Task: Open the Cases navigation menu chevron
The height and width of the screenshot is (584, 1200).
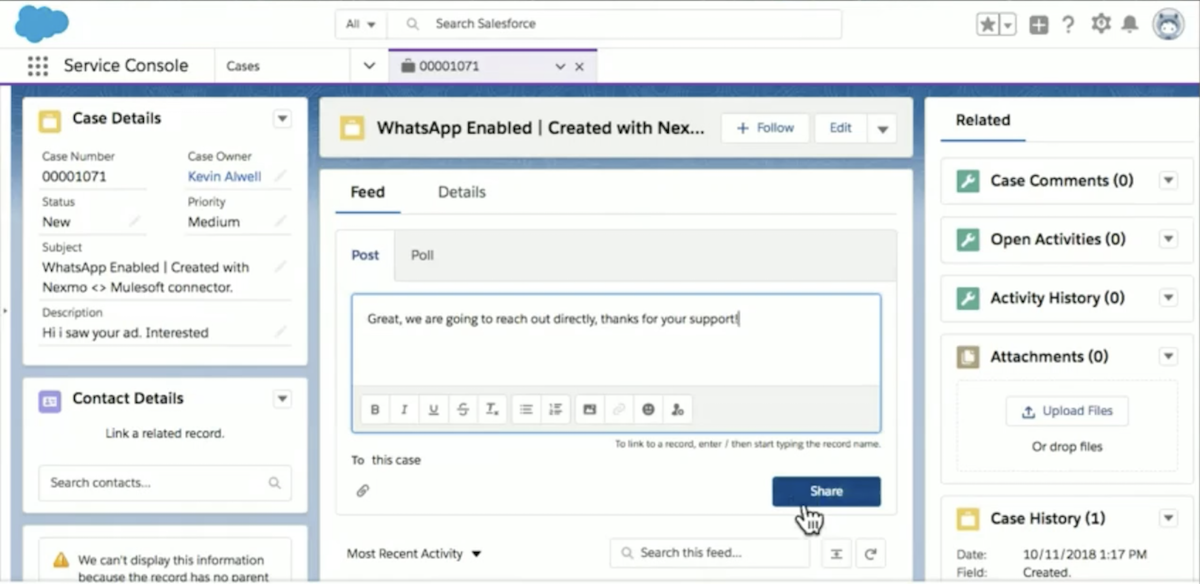Action: [x=369, y=66]
